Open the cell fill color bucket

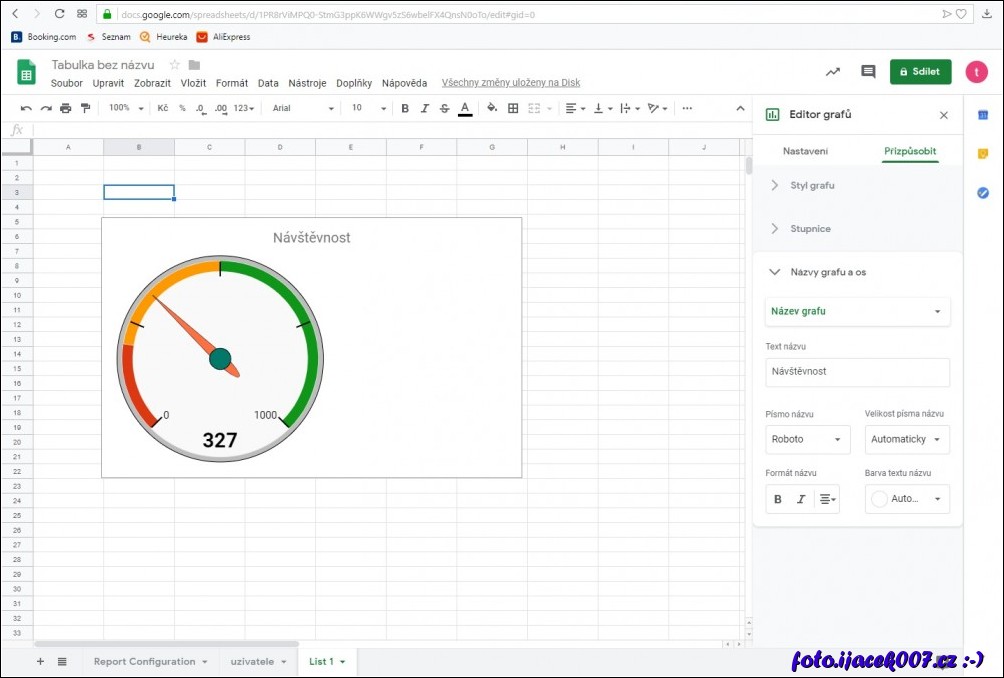pyautogui.click(x=491, y=108)
